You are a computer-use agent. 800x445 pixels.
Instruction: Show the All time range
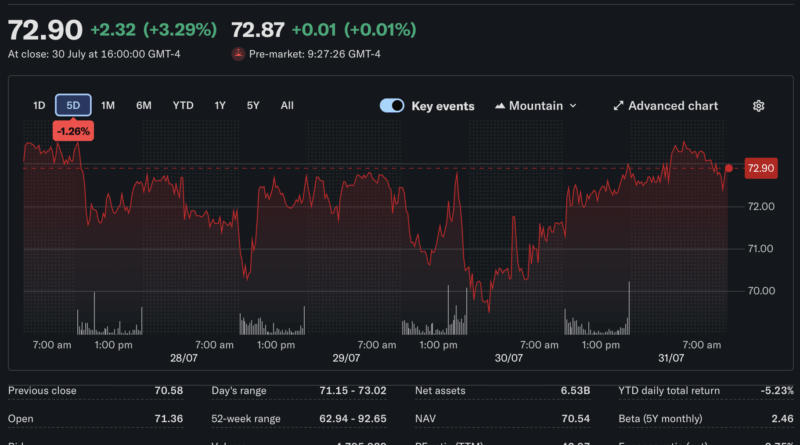pos(287,105)
